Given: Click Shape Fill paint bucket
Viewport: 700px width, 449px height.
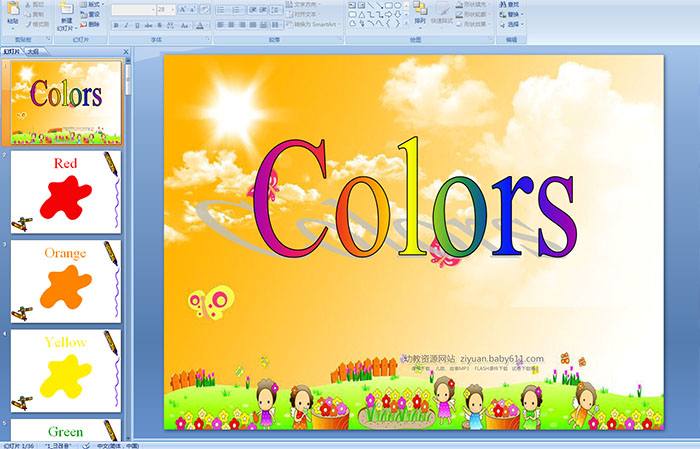Looking at the screenshot, I should (473, 4).
